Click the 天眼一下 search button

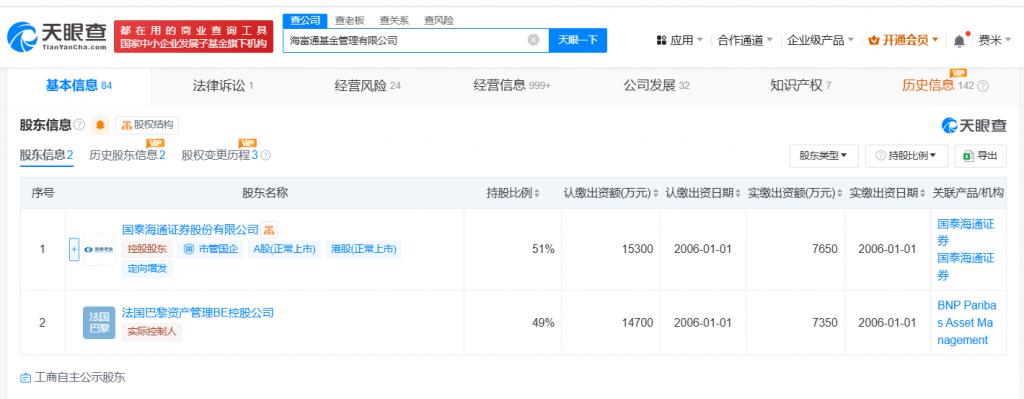[x=578, y=40]
